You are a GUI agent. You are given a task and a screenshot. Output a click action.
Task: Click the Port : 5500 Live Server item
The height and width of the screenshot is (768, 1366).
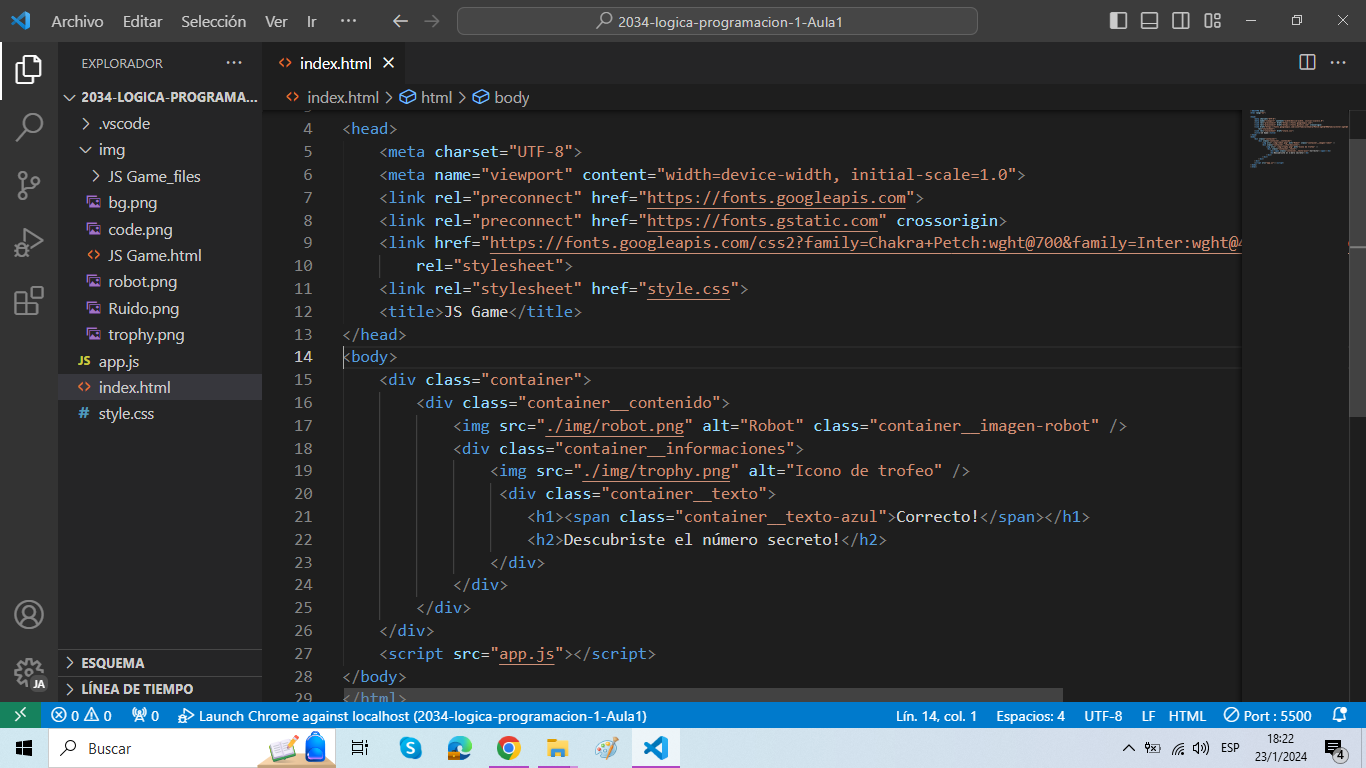[x=1267, y=716]
